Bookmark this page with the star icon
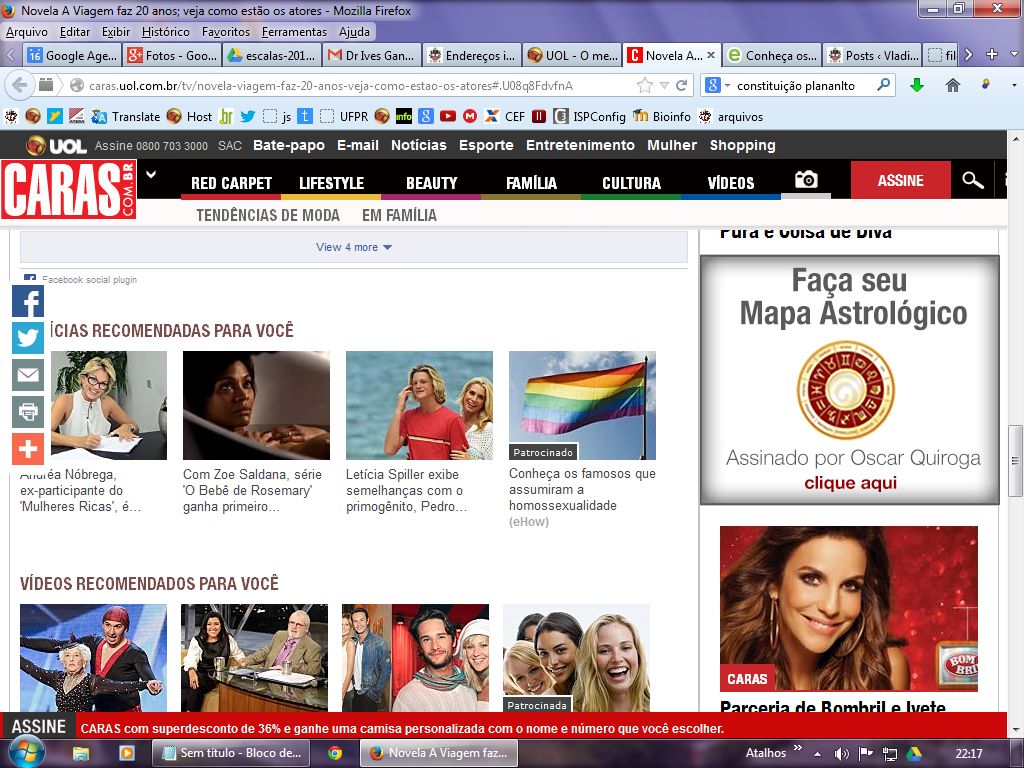 (645, 86)
